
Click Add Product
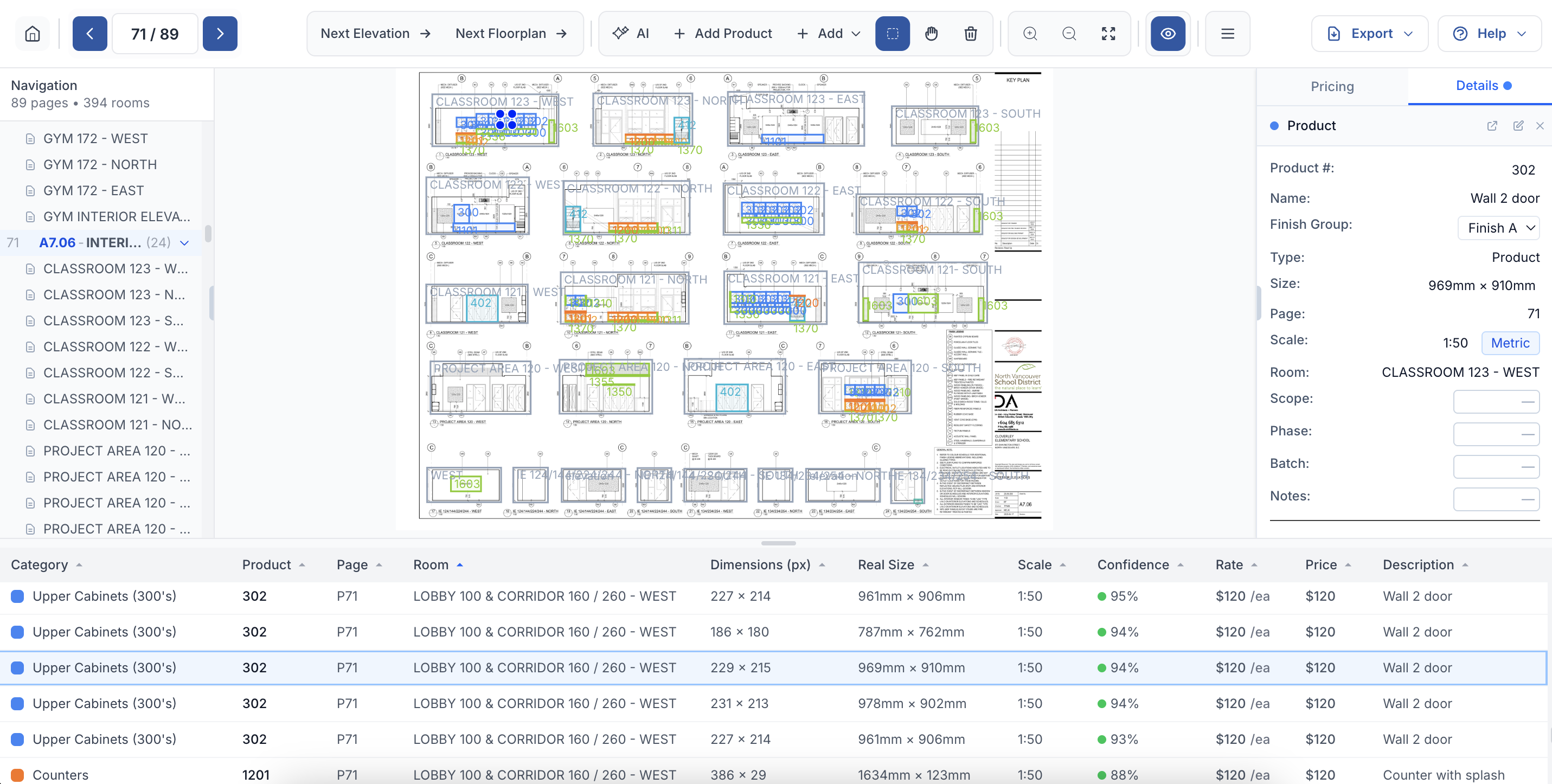pos(723,33)
